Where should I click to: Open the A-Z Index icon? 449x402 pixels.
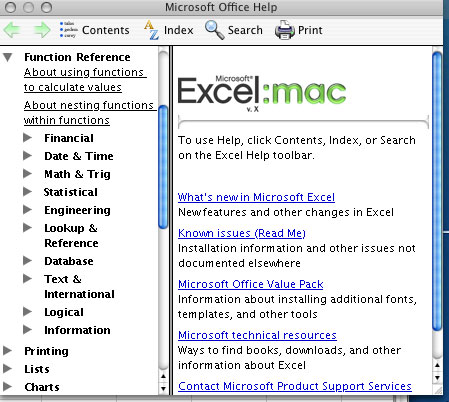click(151, 30)
